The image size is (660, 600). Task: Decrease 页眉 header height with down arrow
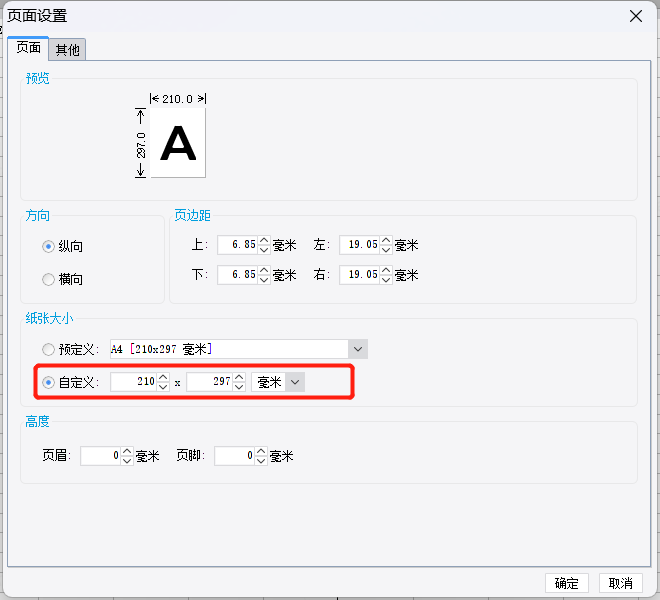tap(127, 461)
